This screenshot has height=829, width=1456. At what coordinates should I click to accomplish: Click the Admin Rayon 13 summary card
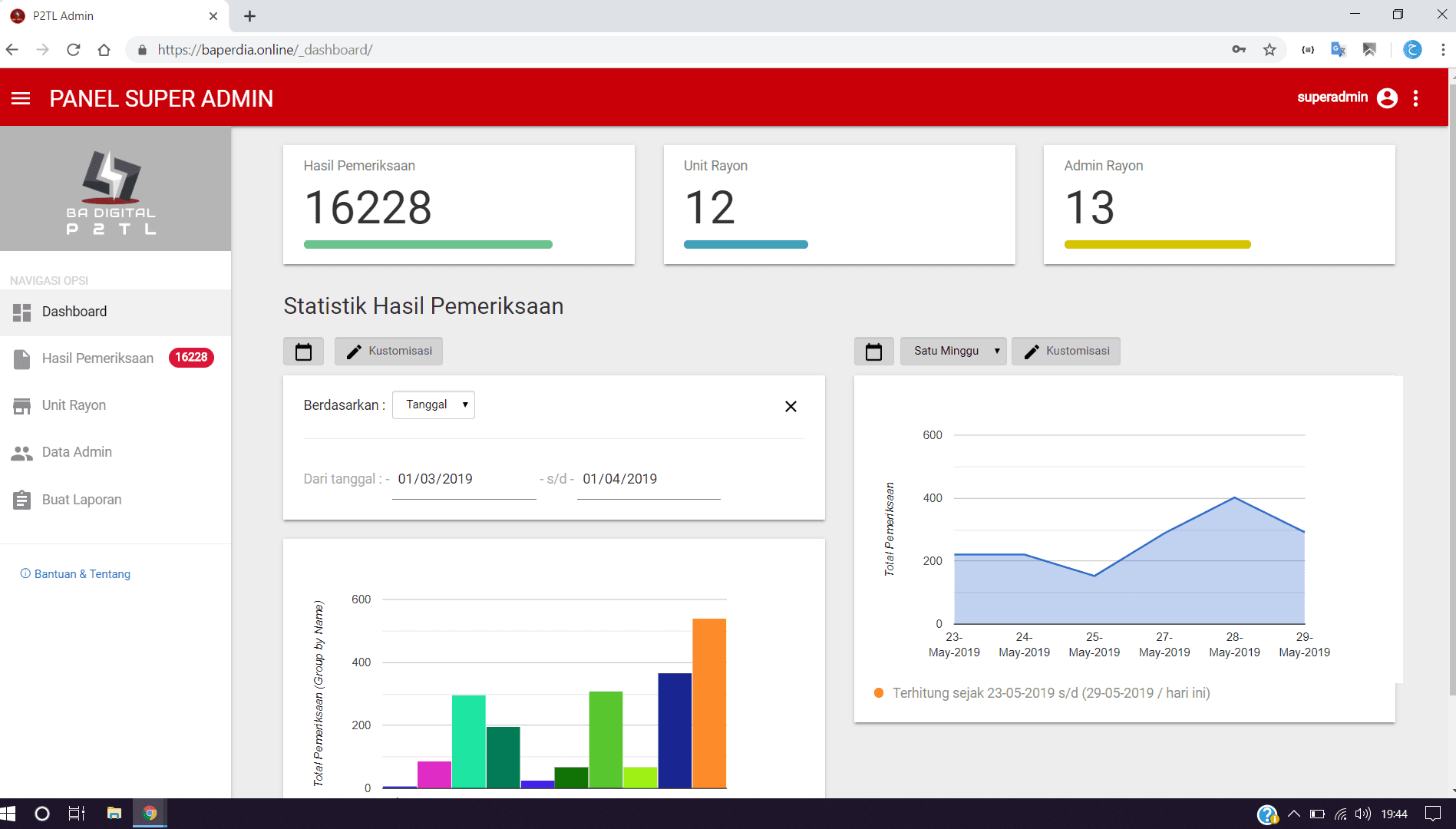click(1220, 205)
